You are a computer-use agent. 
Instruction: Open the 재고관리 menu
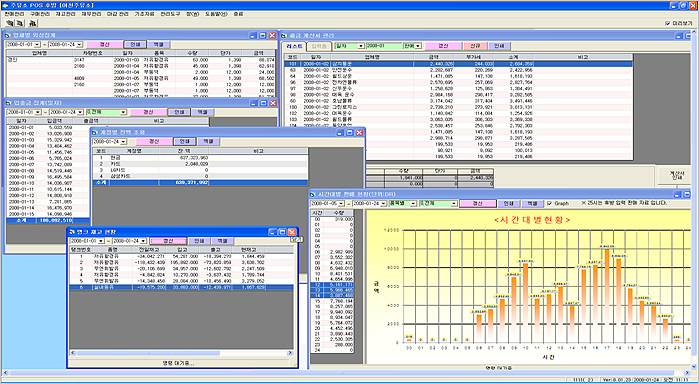(66, 14)
